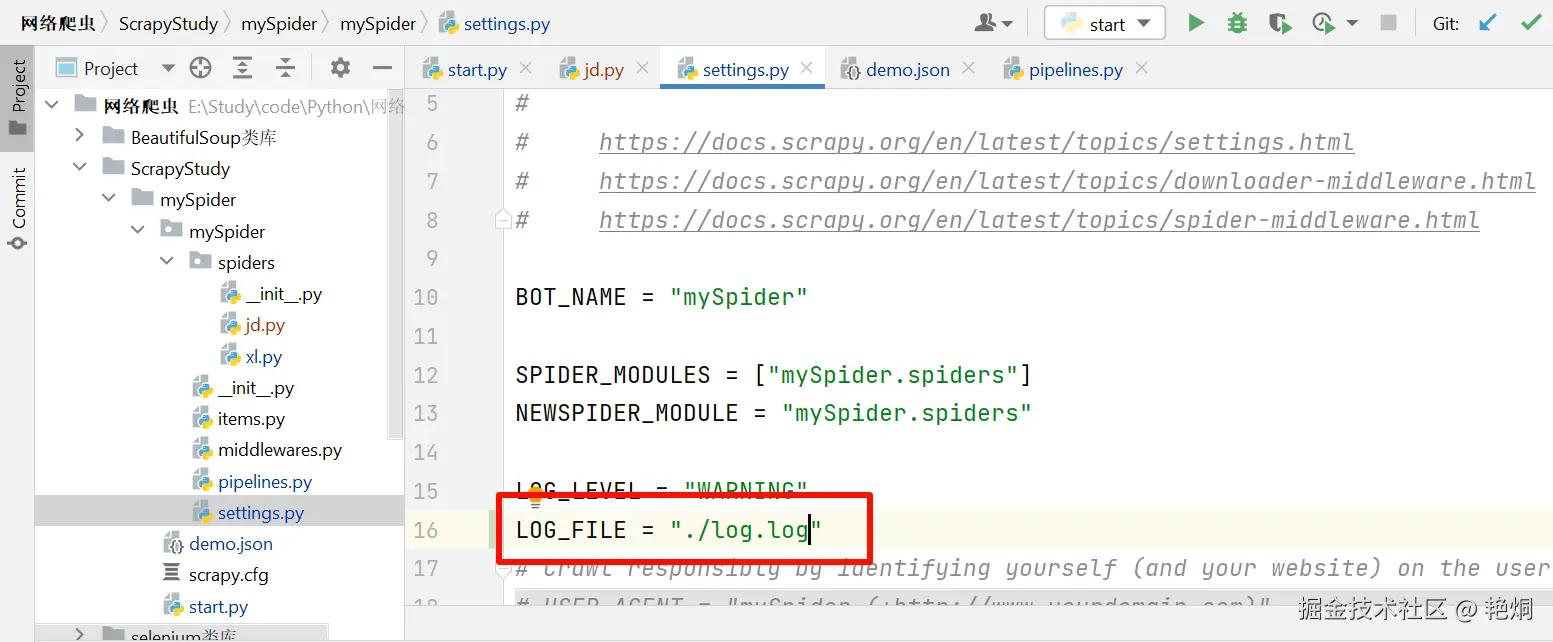Run the start configuration
1553x642 pixels.
tap(1195, 23)
